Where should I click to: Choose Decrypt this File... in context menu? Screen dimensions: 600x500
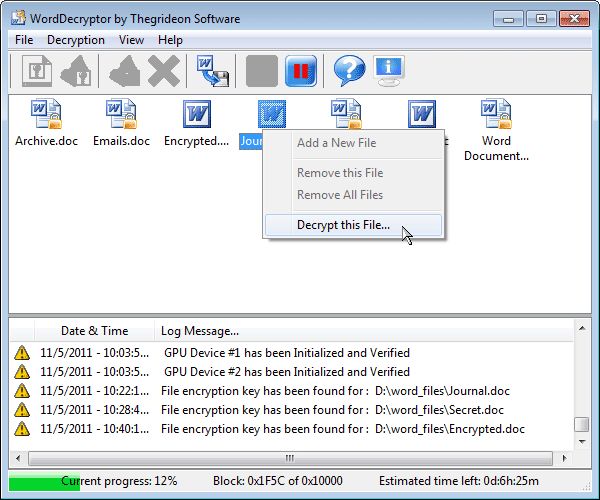tap(353, 225)
